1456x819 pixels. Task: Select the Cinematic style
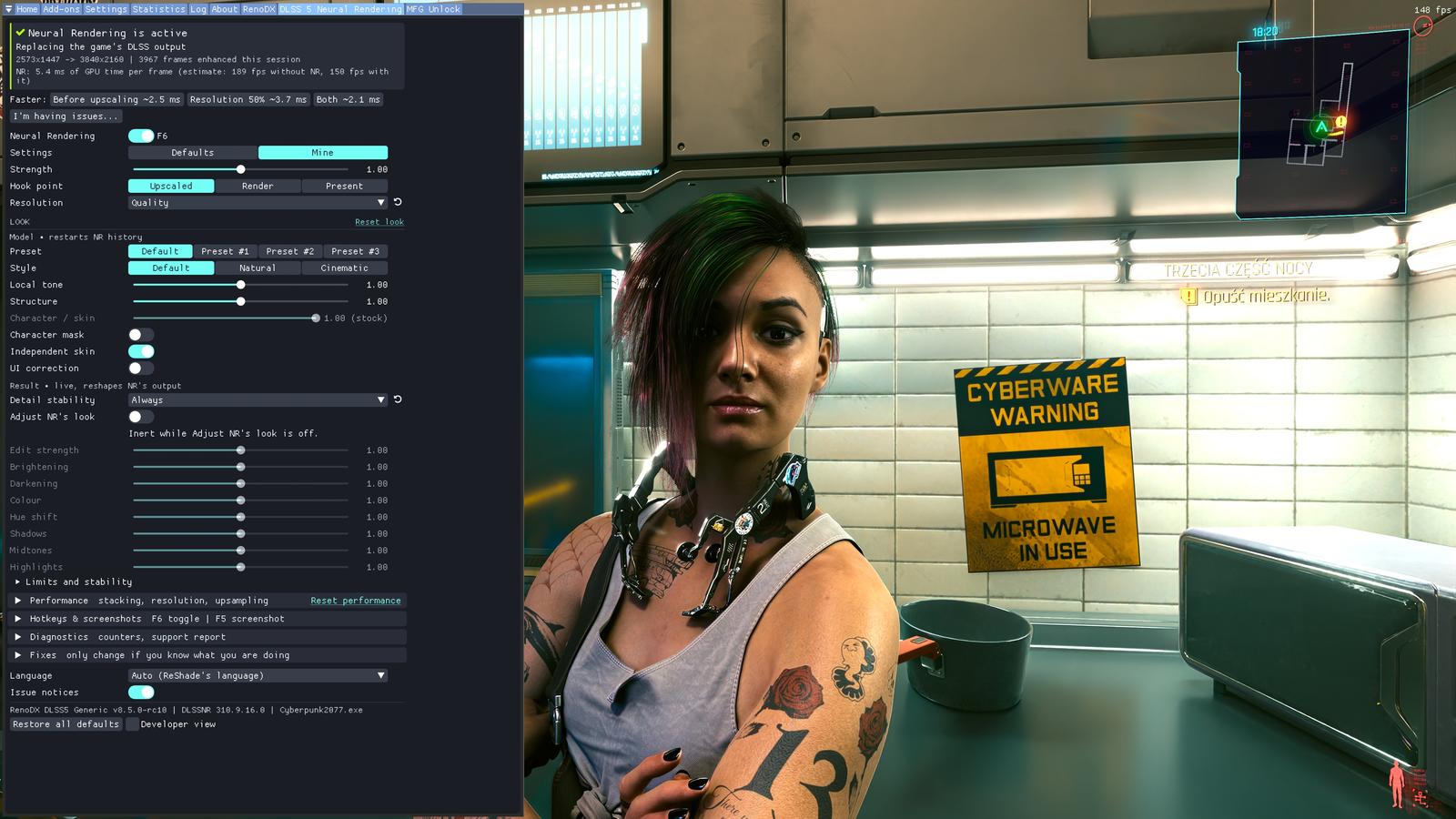(x=345, y=268)
